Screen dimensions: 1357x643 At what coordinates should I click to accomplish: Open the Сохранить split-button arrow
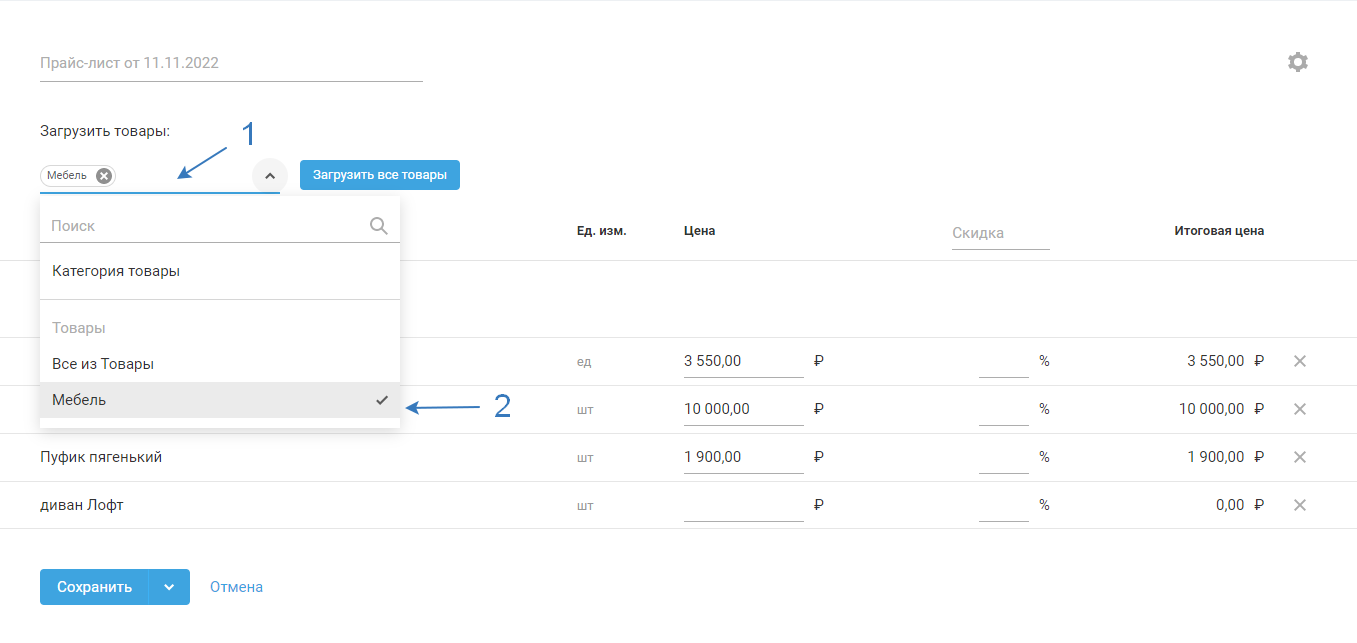coord(169,587)
